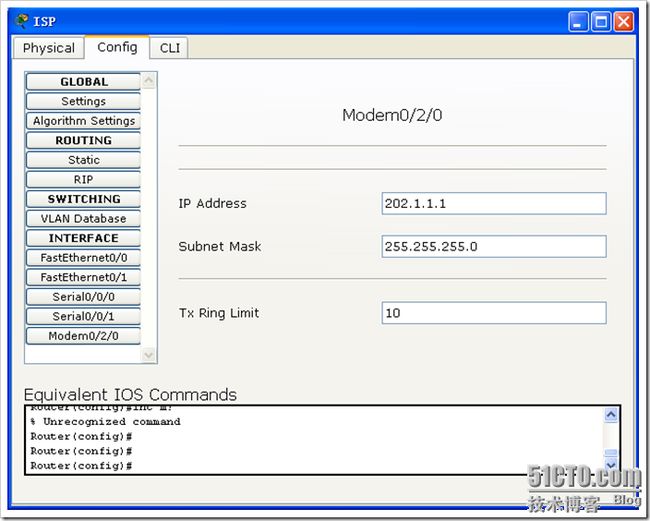This screenshot has height=521, width=650.
Task: Click the Modem0/2/0 heading text
Action: pos(392,115)
